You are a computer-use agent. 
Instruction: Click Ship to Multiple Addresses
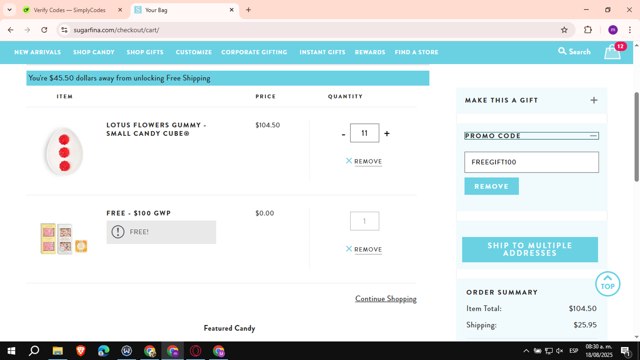530,249
